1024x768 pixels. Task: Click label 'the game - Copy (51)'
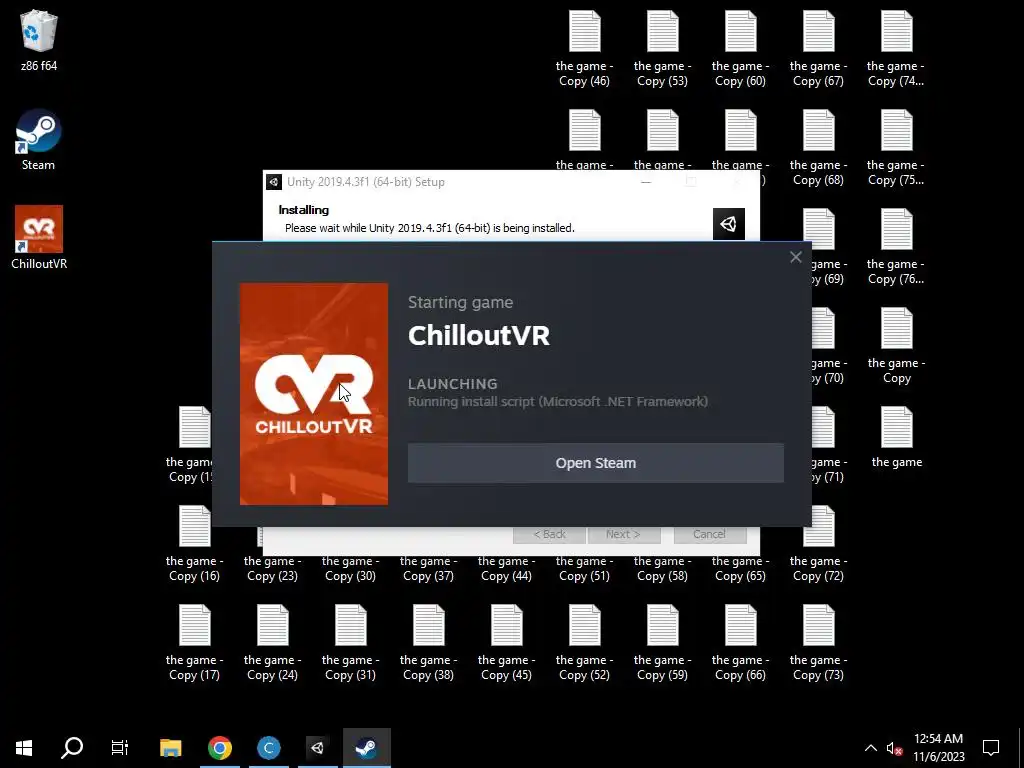[x=584, y=569]
